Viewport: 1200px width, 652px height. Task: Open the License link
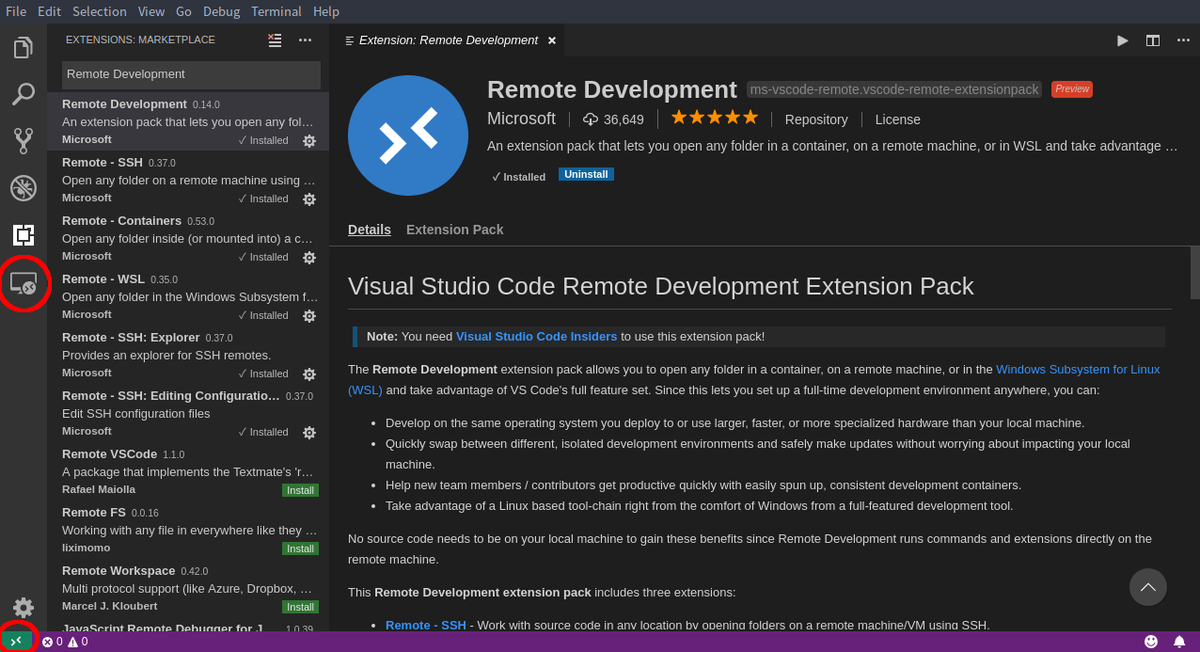point(898,119)
